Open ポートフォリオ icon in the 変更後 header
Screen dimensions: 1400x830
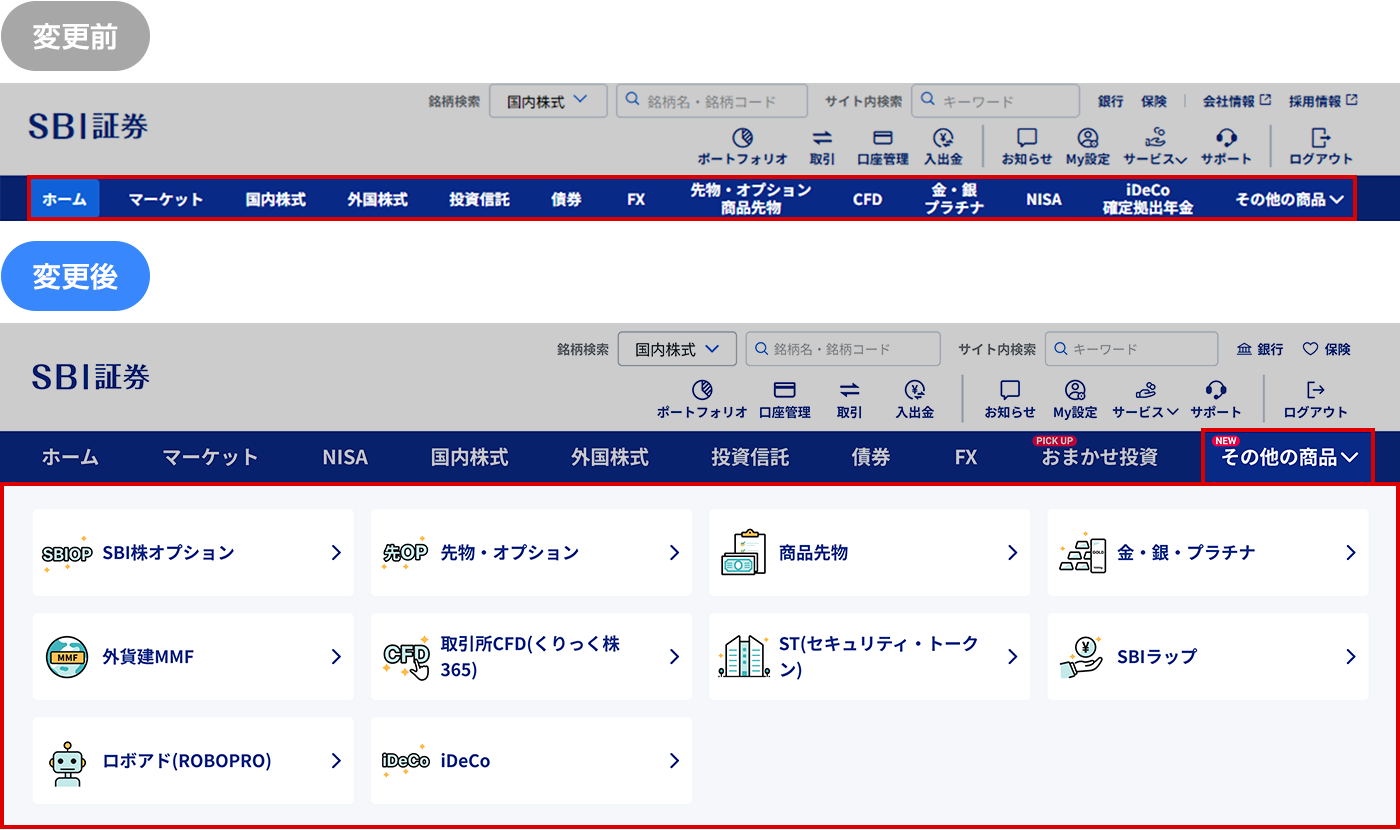pos(702,390)
